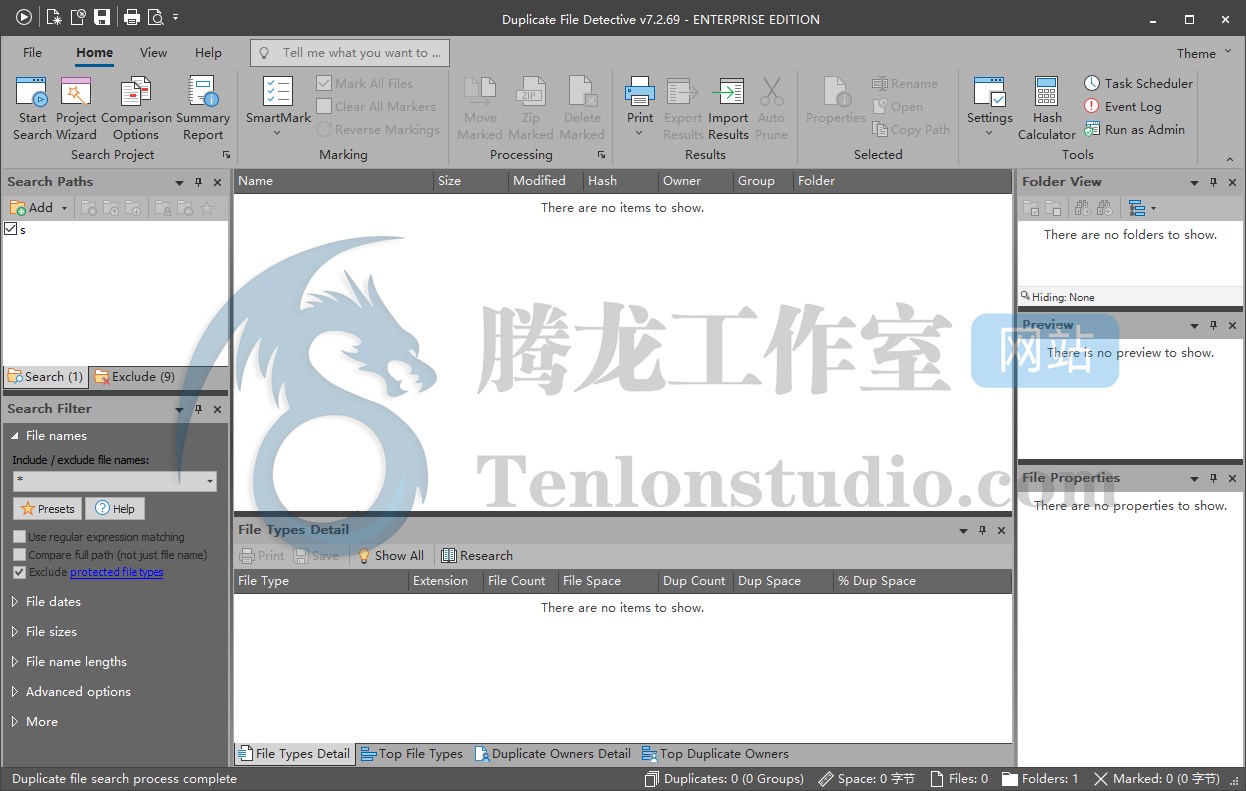Click Show All lightbulb button
Image resolution: width=1246 pixels, height=791 pixels.
click(391, 555)
